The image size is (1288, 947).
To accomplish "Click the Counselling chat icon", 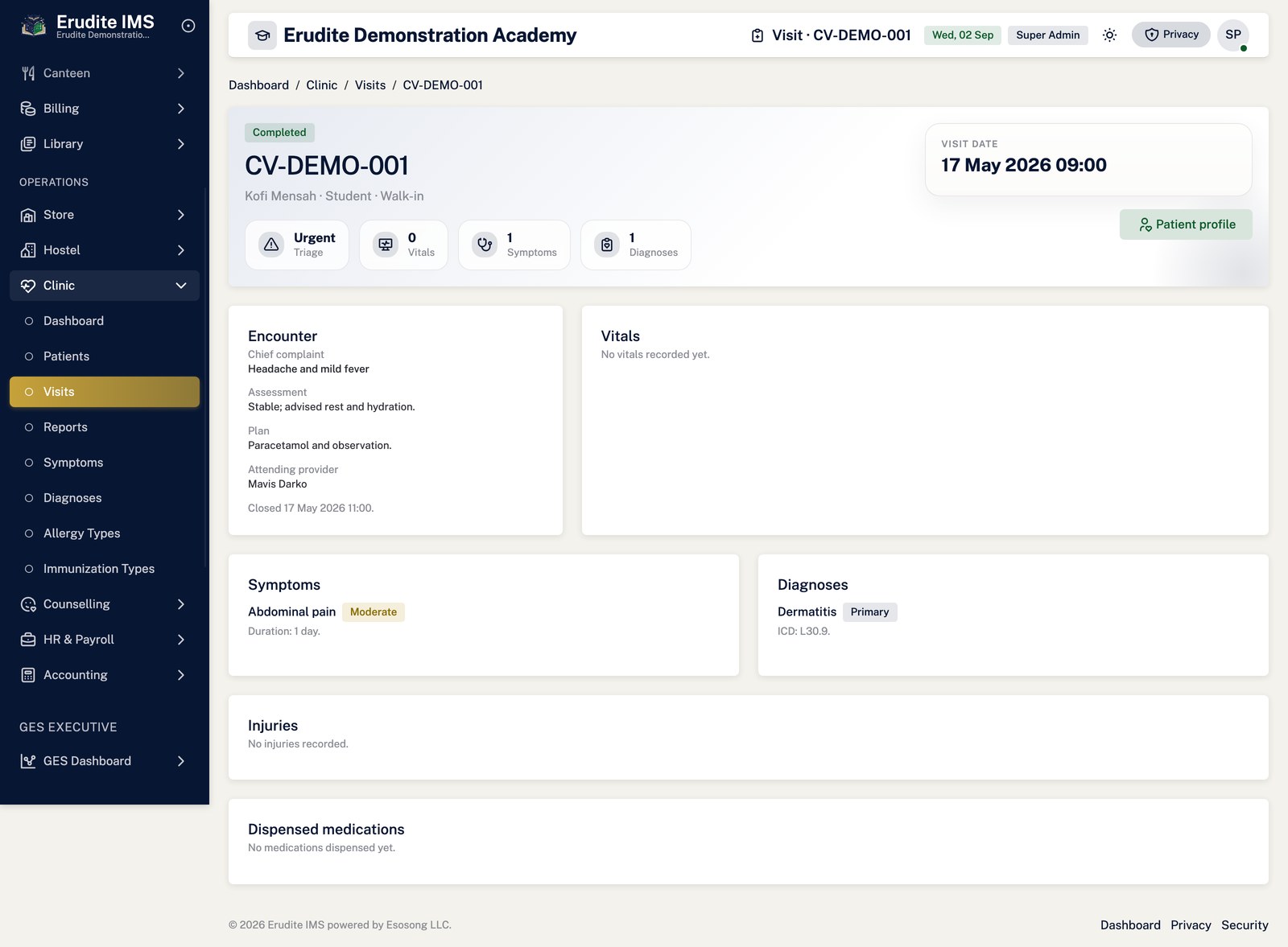I will pos(28,604).
